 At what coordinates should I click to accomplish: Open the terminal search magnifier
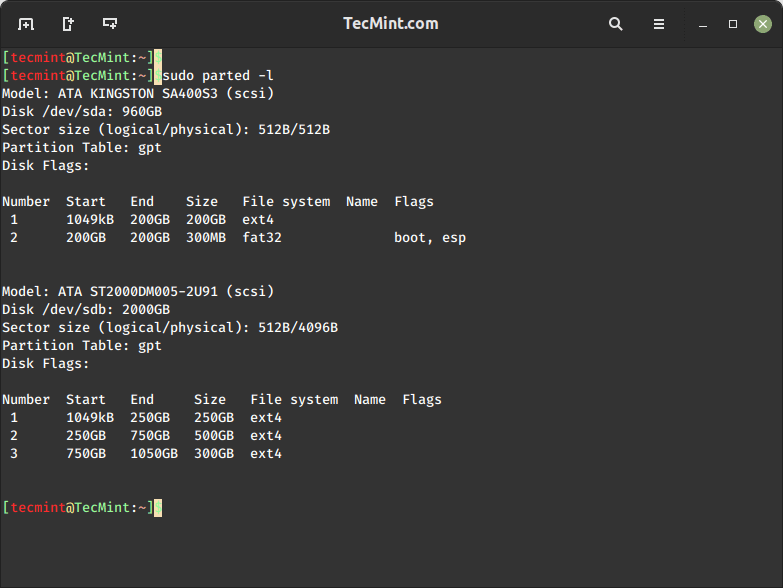pyautogui.click(x=616, y=24)
